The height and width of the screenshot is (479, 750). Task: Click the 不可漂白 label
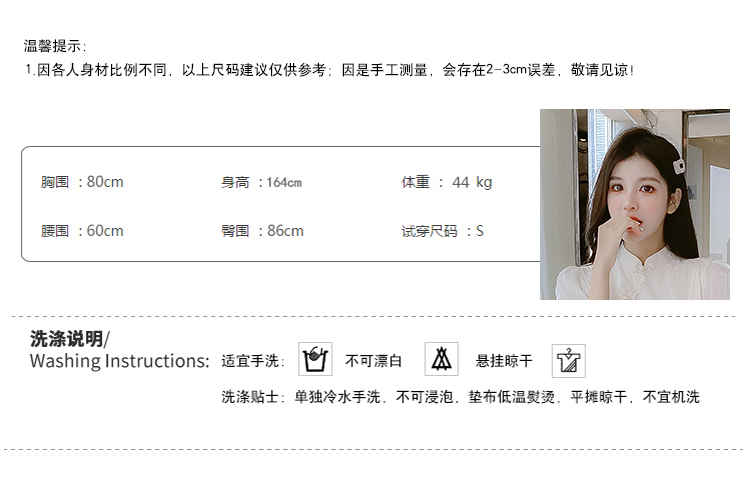(374, 361)
